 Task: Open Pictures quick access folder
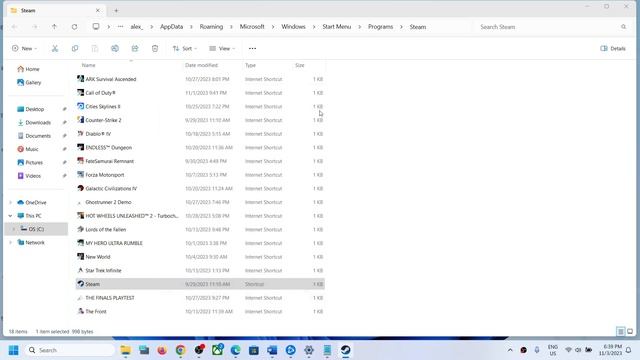point(30,162)
